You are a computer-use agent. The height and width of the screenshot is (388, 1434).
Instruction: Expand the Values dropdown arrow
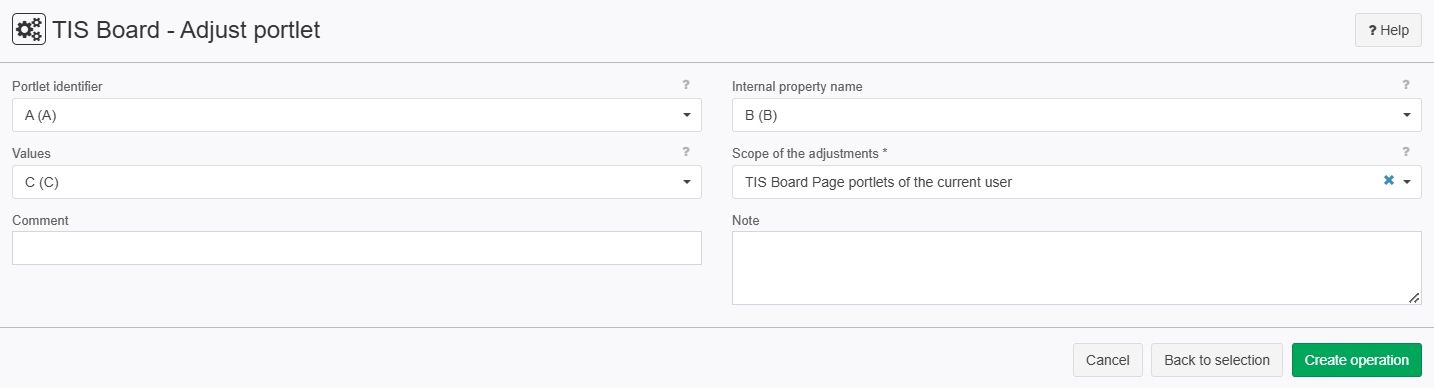pos(687,182)
